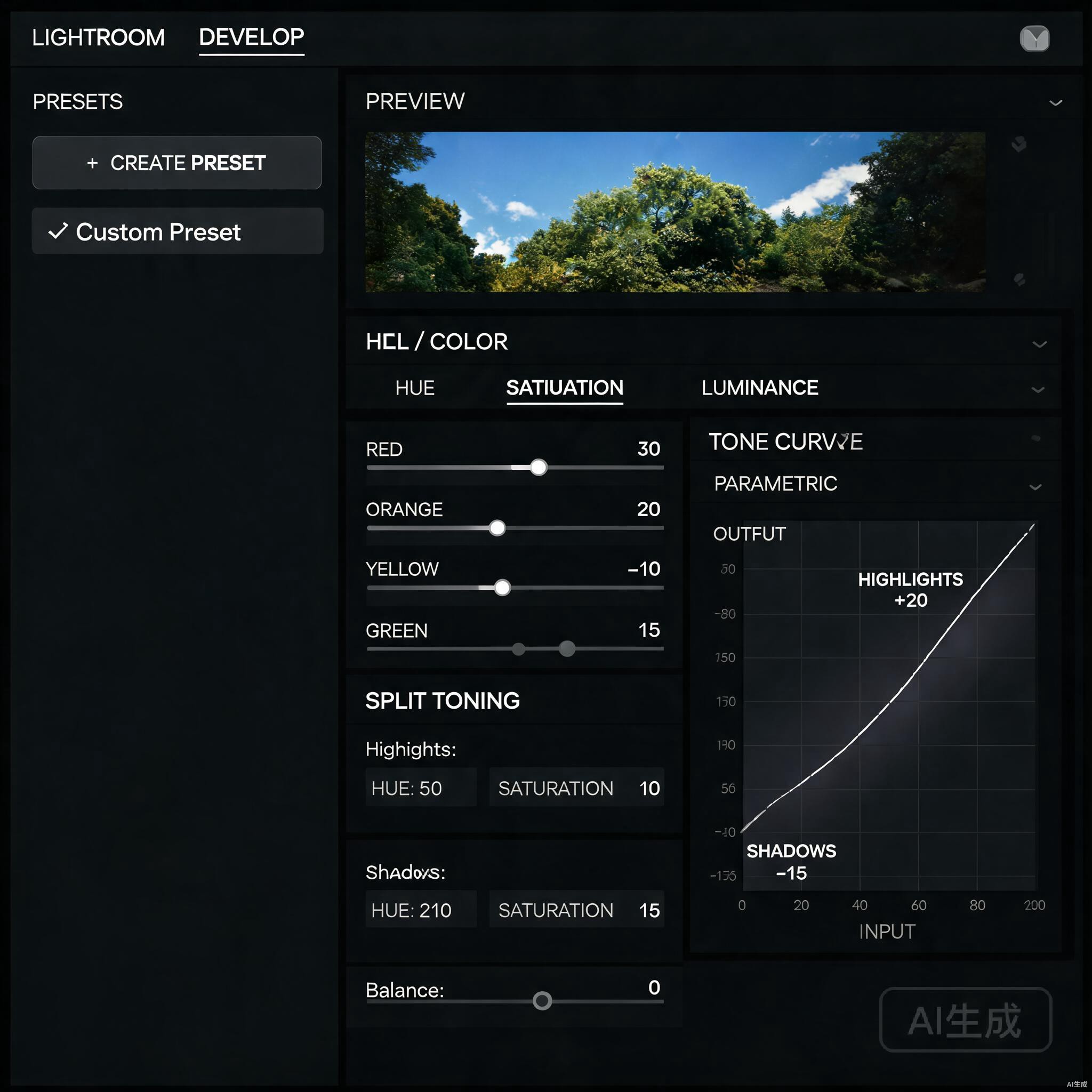Click the profile icon in top right corner
The image size is (1092, 1092).
tap(1034, 39)
